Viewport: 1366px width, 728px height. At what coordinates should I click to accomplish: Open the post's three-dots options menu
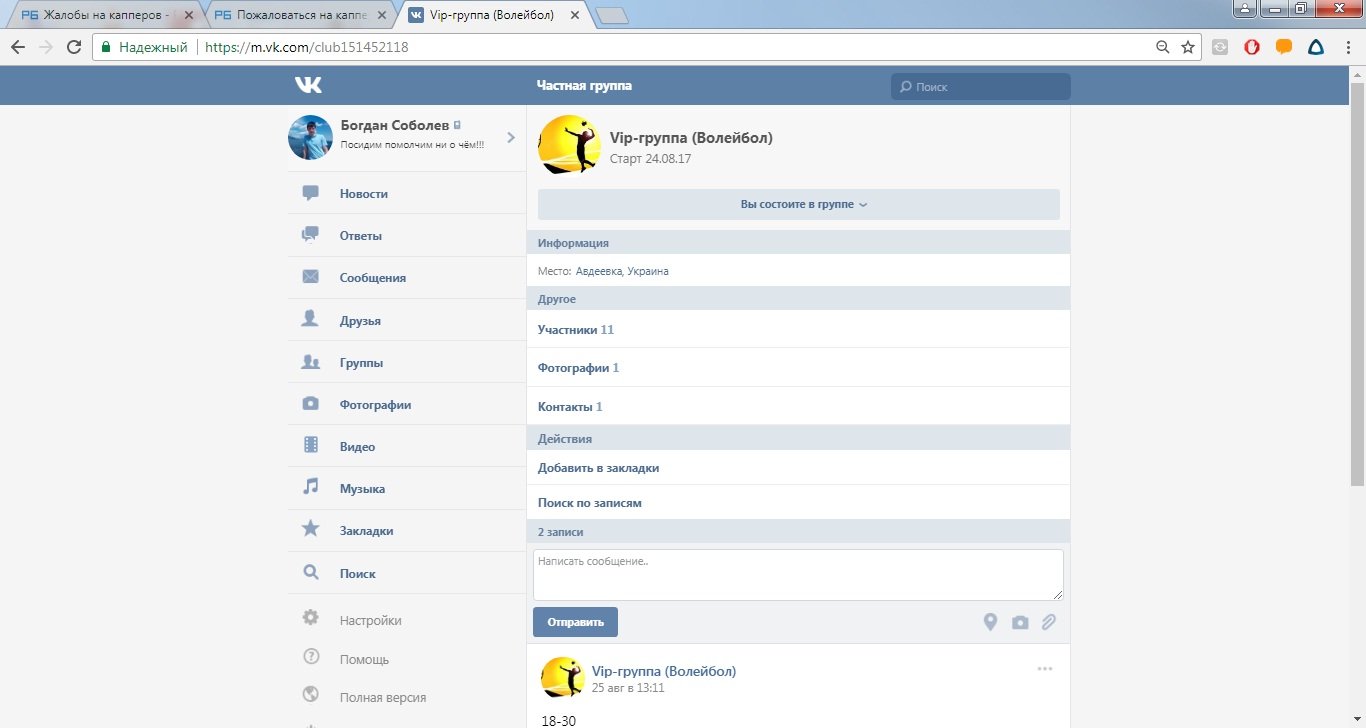(1045, 669)
